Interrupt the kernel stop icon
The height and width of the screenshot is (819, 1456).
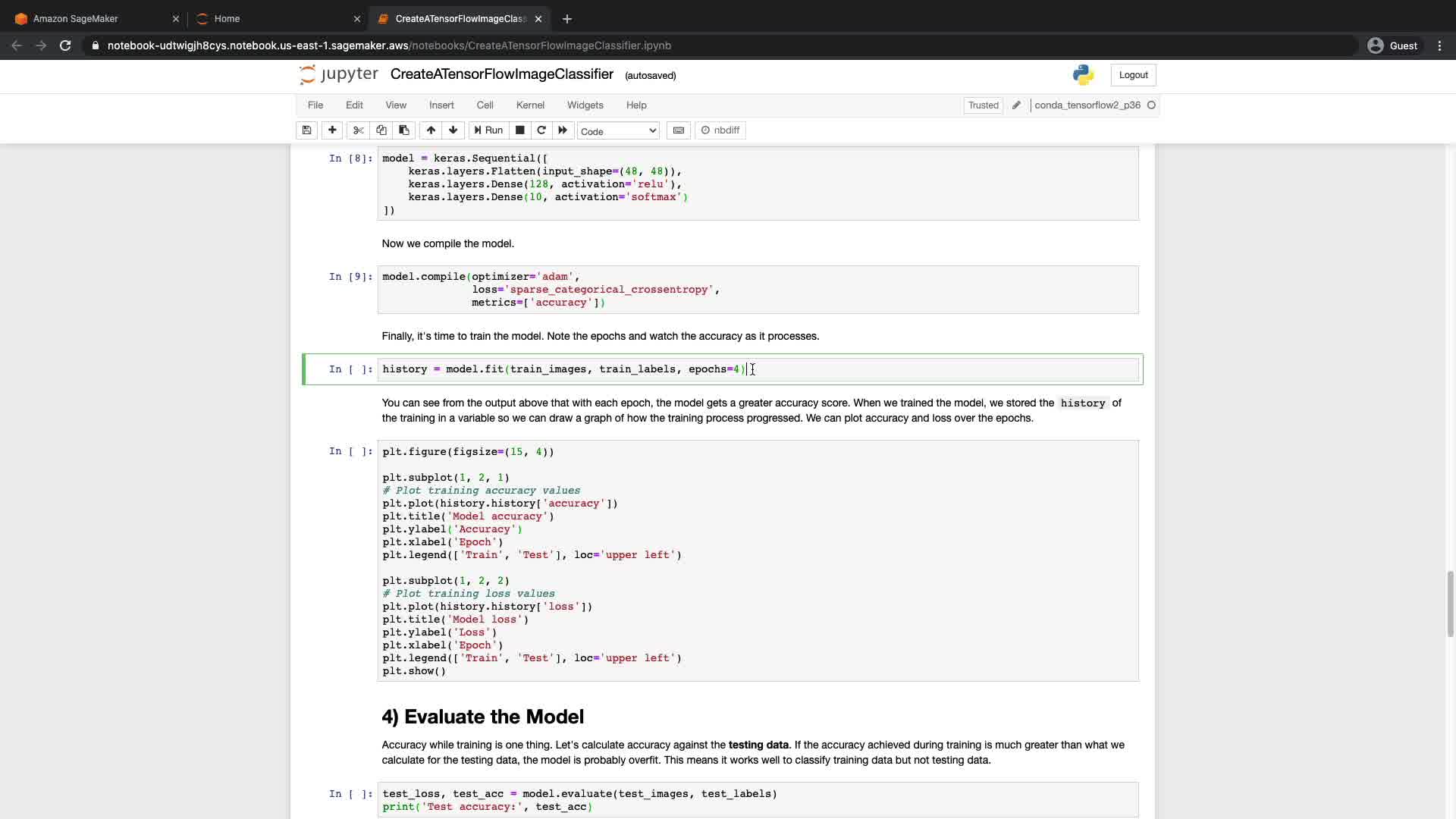pos(520,130)
